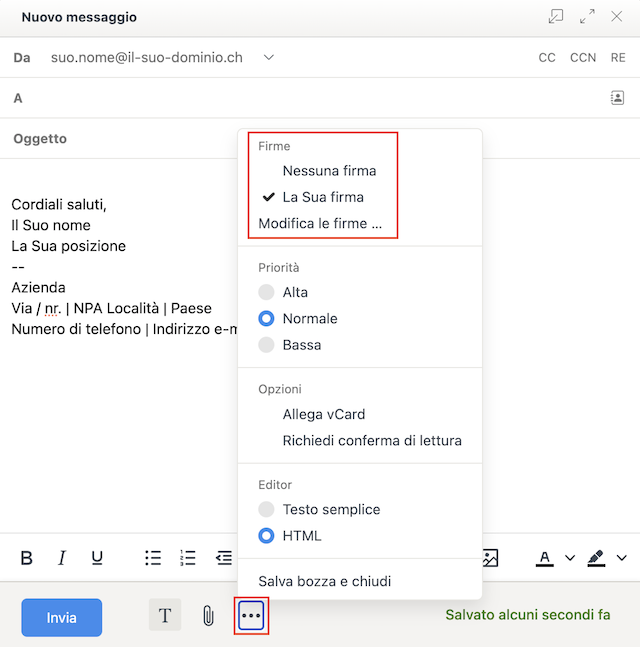640x647 pixels.
Task: Choose La Sua firma signature
Action: [x=323, y=197]
